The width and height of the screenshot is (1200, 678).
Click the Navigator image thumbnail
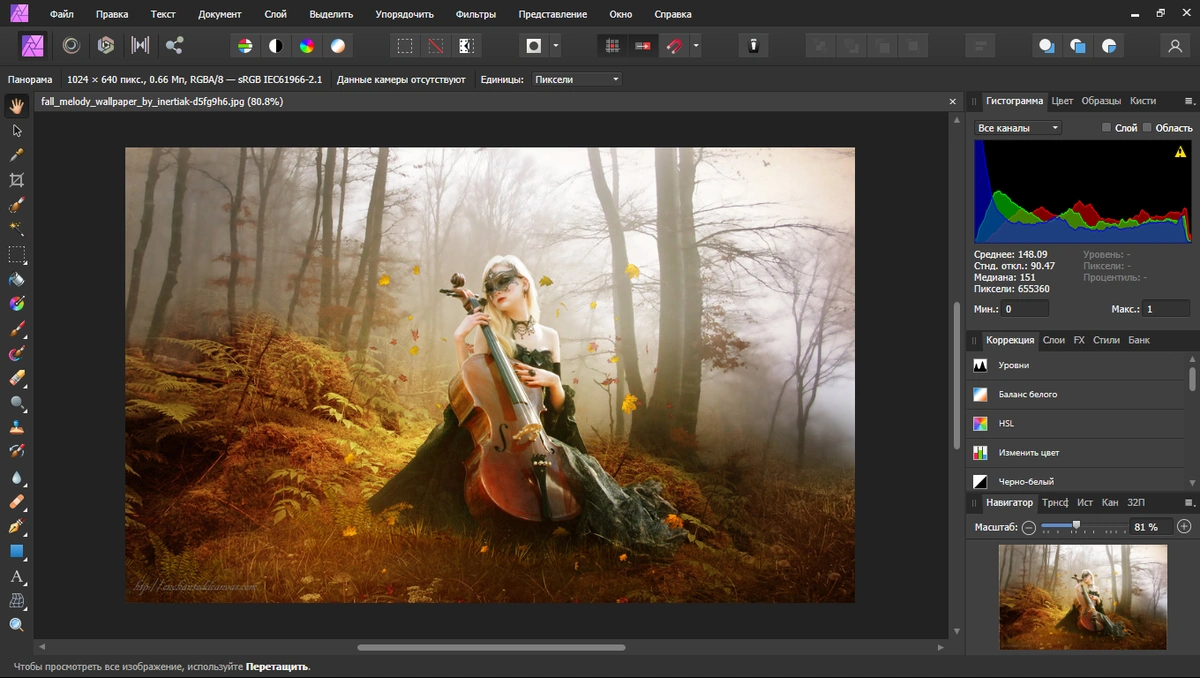coord(1083,597)
